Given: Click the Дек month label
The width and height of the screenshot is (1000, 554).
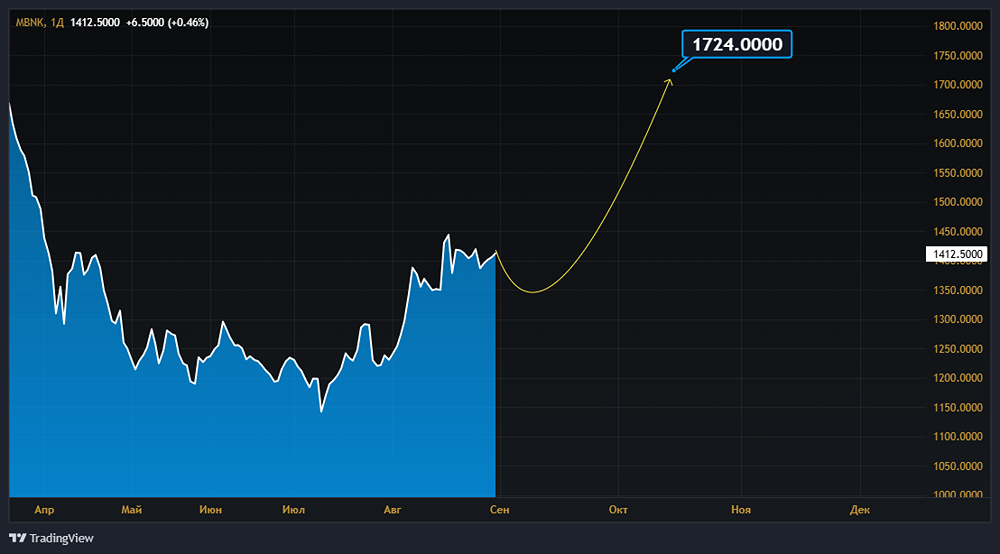Looking at the screenshot, I should (860, 510).
